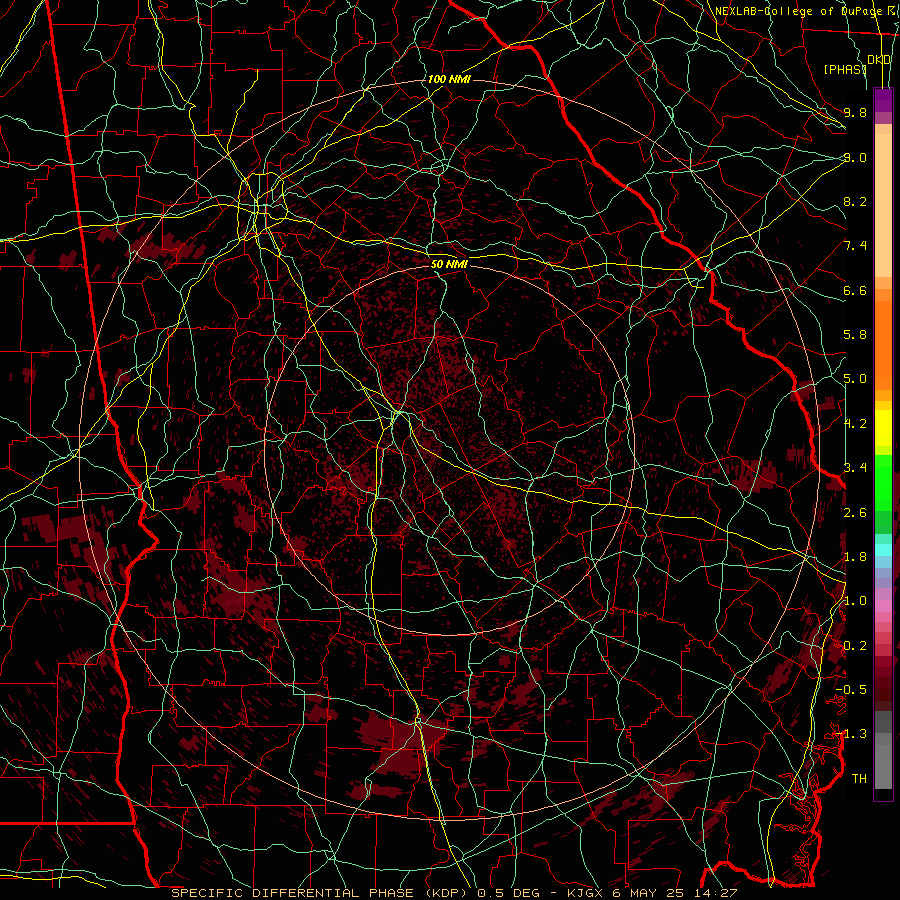Pick the bright green segment of the color bar
The width and height of the screenshot is (900, 900).
coord(883,482)
